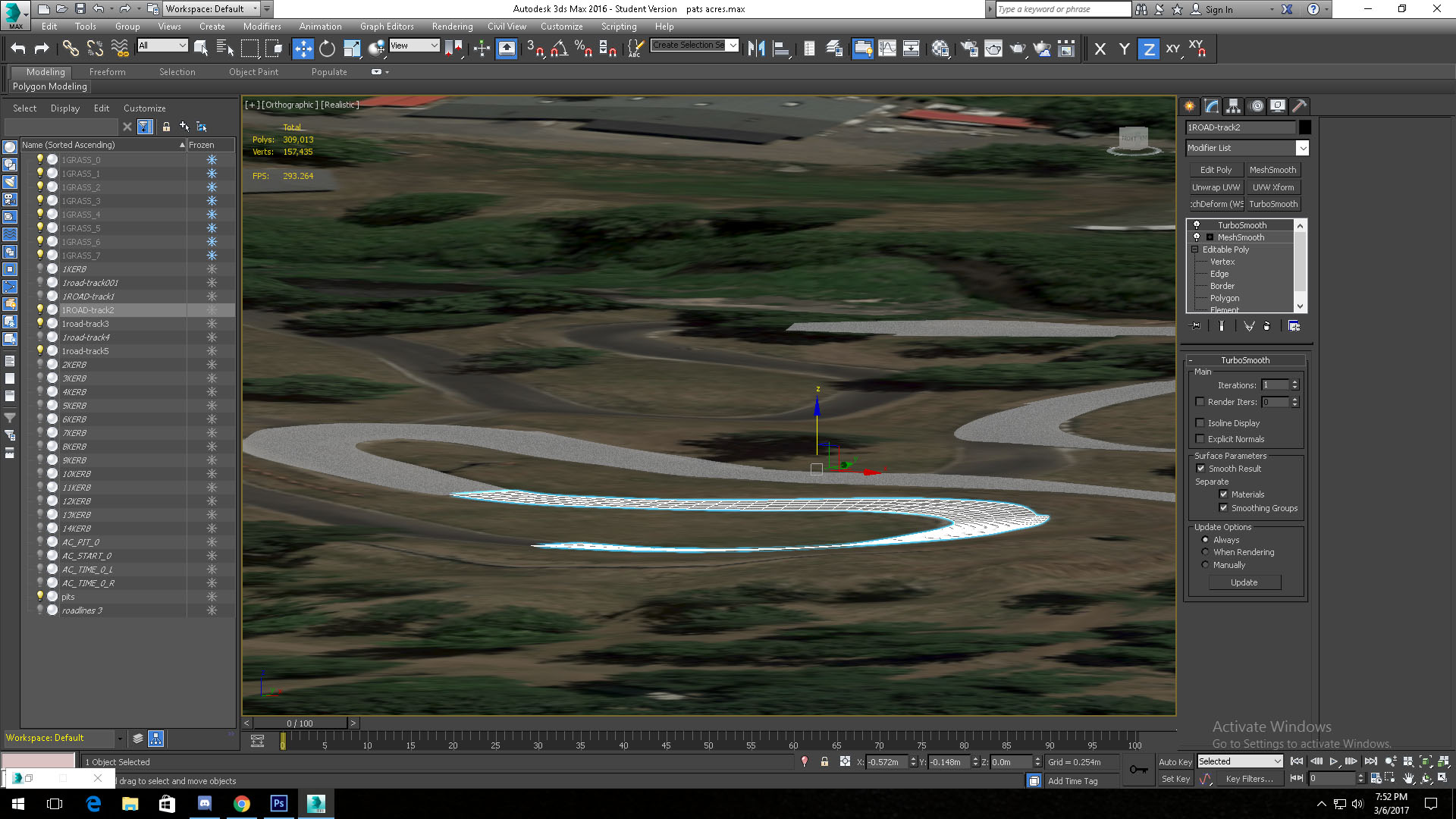
Task: Collapse the Editable Poly stack entry
Action: pyautogui.click(x=1195, y=249)
